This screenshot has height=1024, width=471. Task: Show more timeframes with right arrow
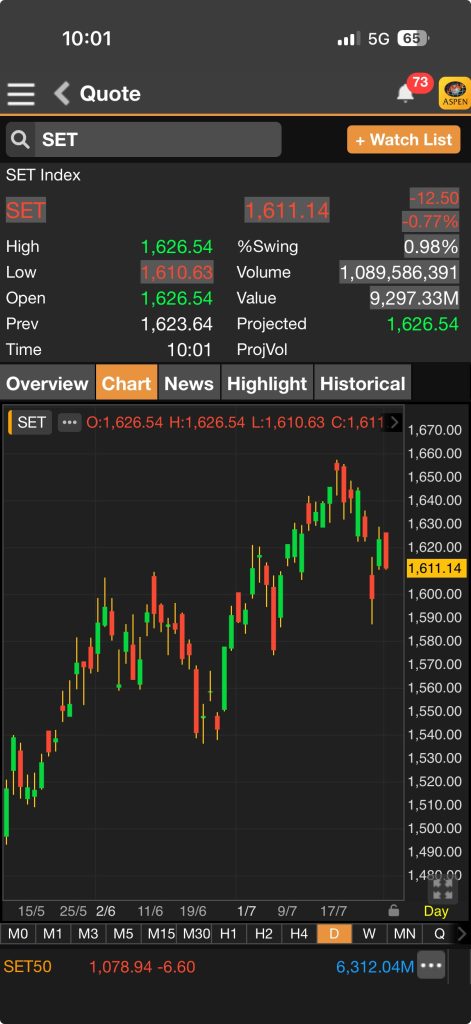pyautogui.click(x=462, y=934)
